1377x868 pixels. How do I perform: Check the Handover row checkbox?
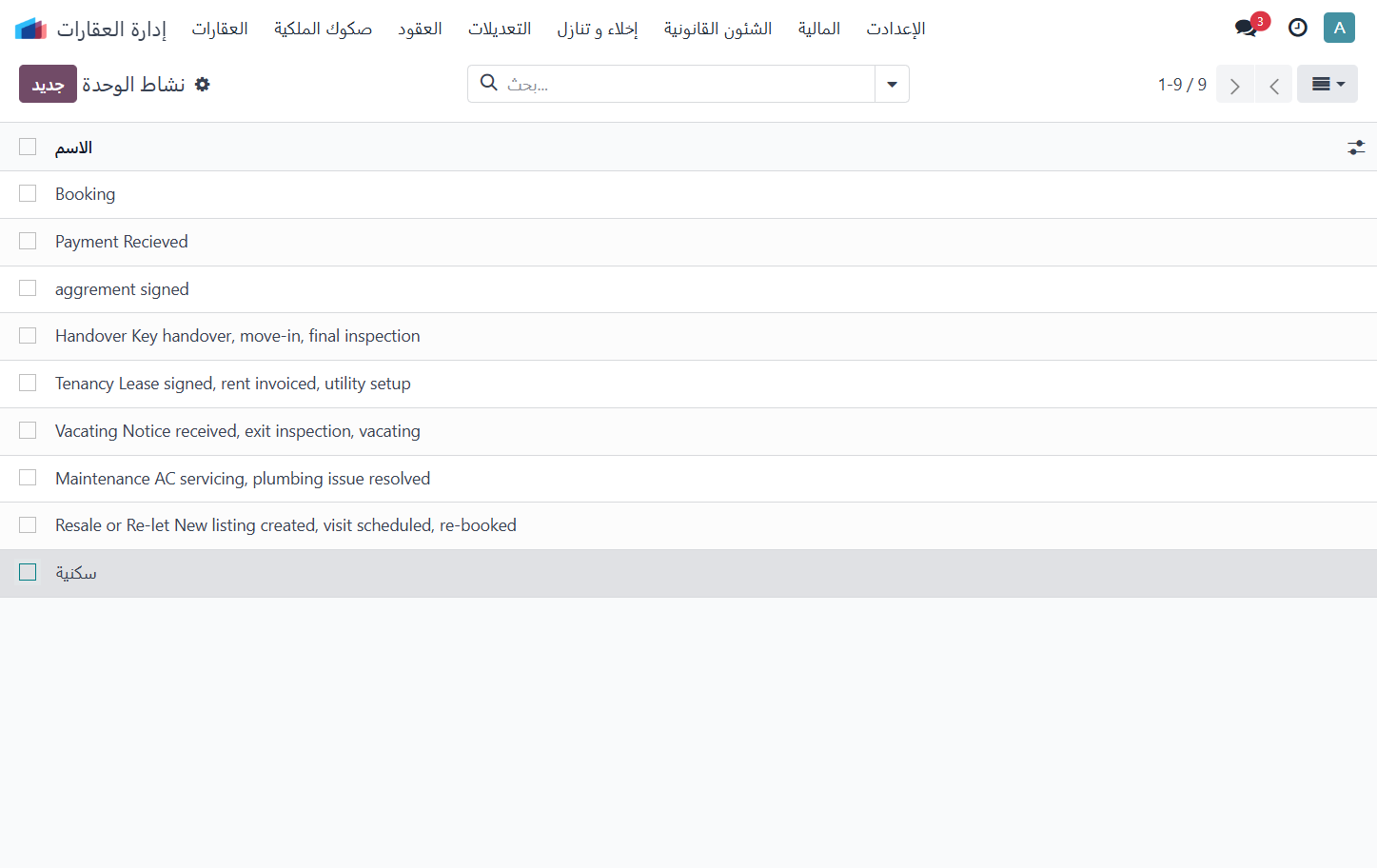(x=28, y=336)
